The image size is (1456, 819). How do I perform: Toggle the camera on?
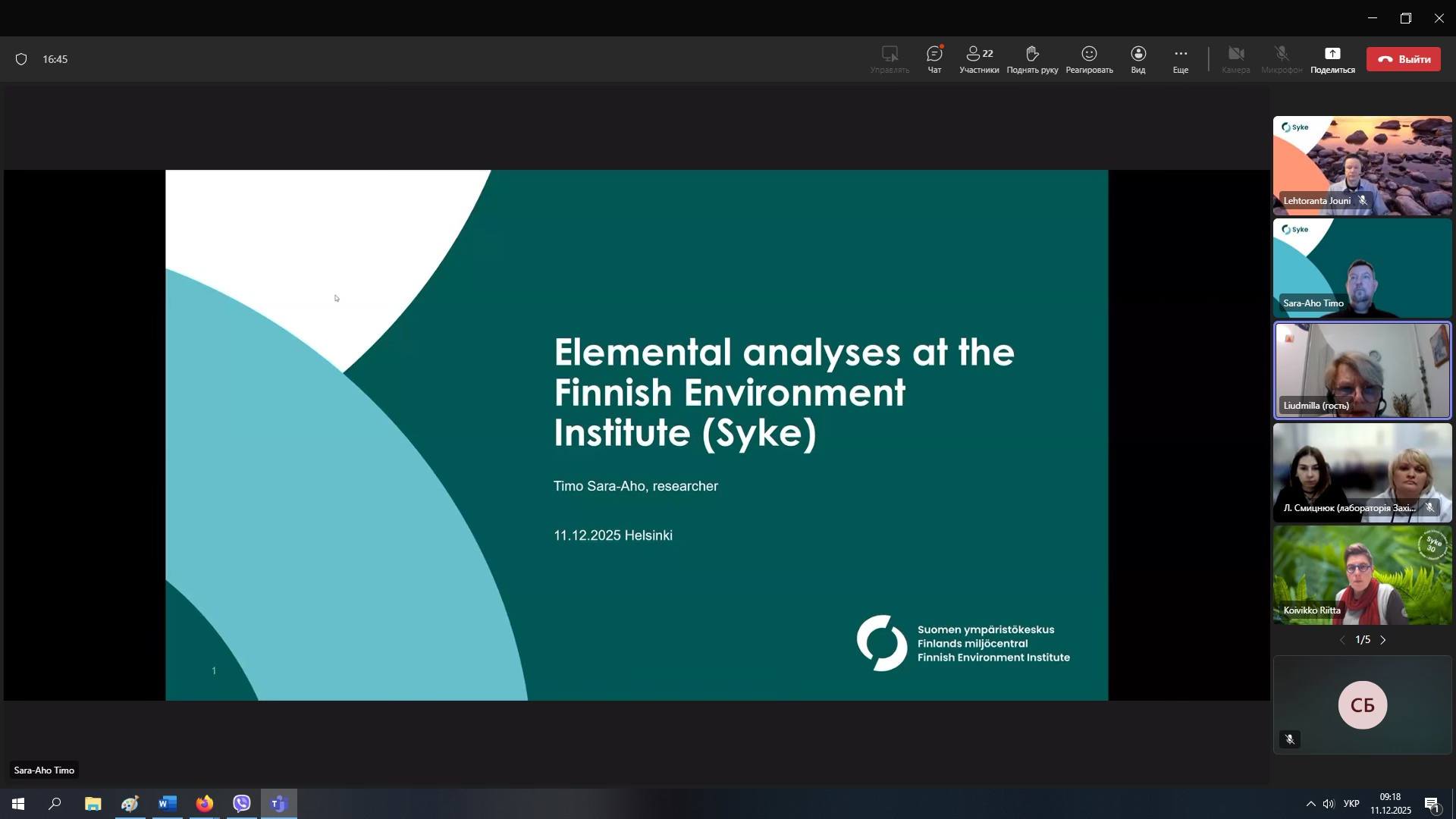tap(1235, 59)
